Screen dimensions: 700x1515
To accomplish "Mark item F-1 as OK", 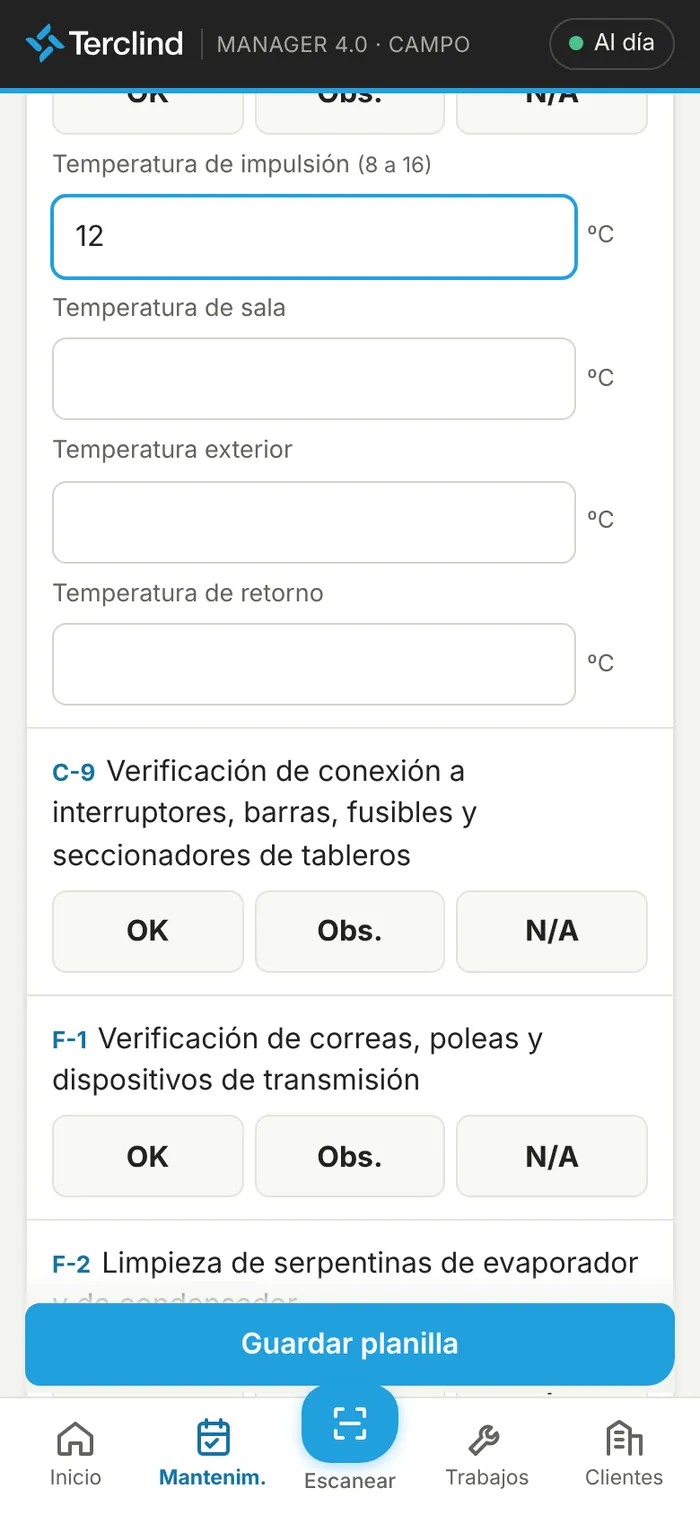I will coord(148,1157).
